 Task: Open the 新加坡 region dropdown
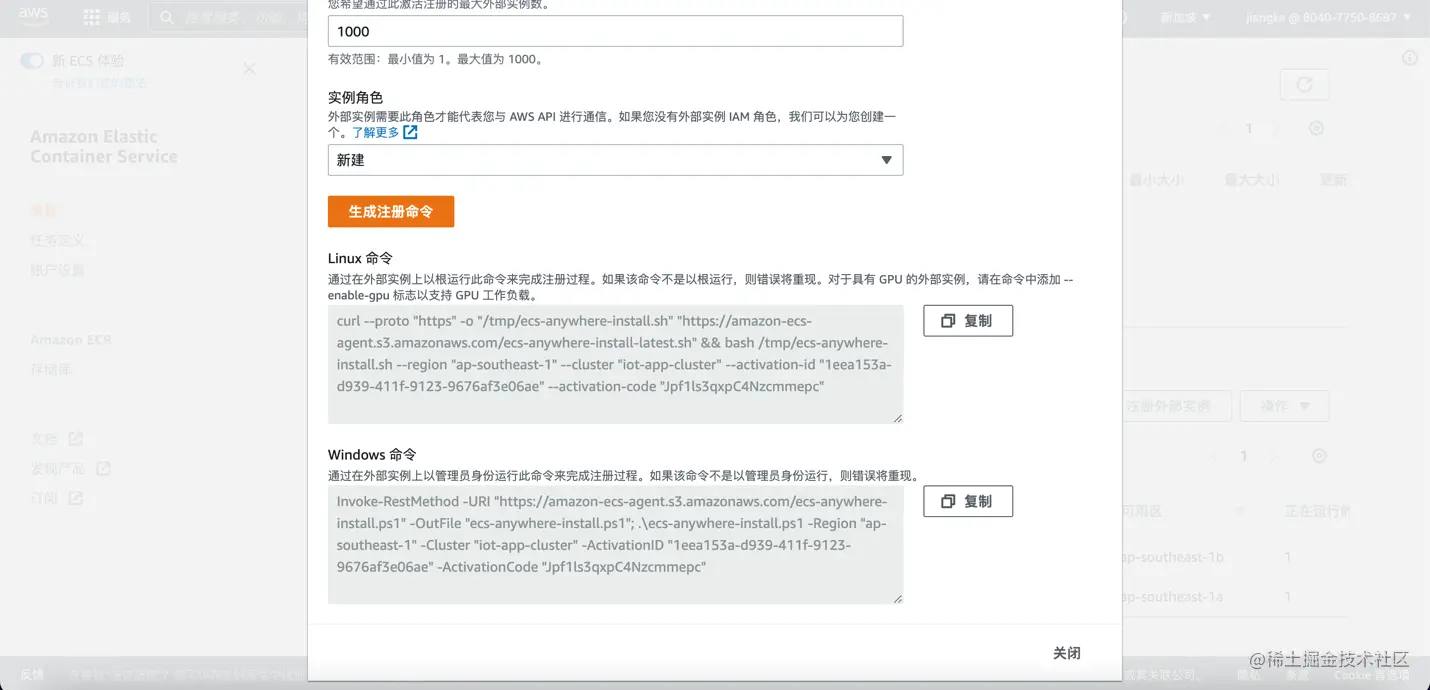[1185, 17]
